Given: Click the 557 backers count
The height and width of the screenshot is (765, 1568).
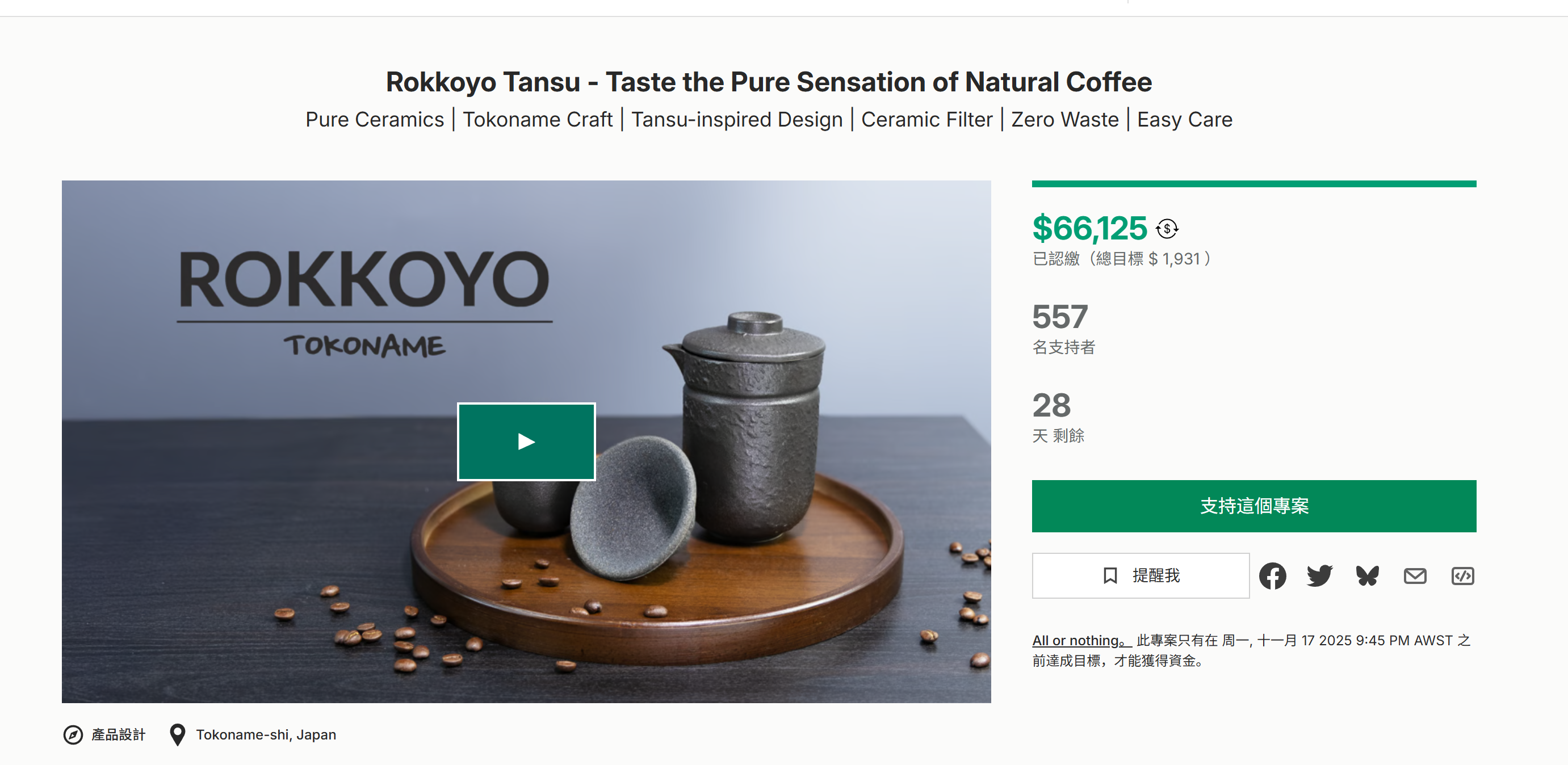Looking at the screenshot, I should point(1060,317).
